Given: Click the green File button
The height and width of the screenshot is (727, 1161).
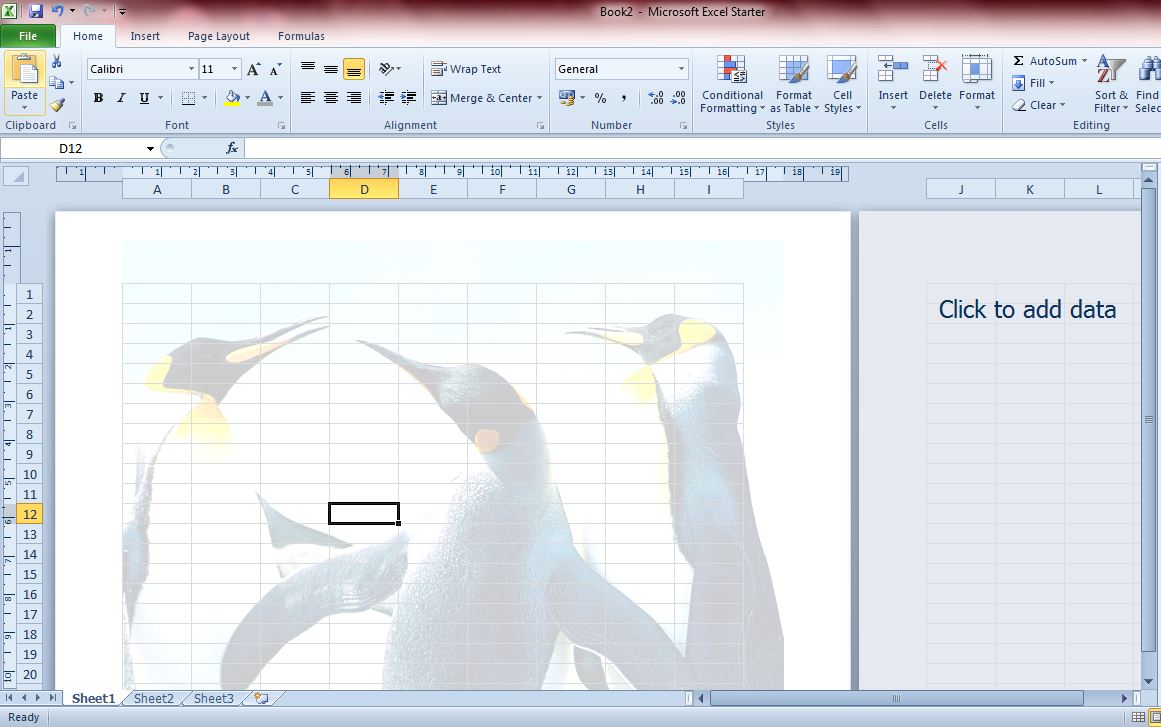Looking at the screenshot, I should tap(28, 36).
